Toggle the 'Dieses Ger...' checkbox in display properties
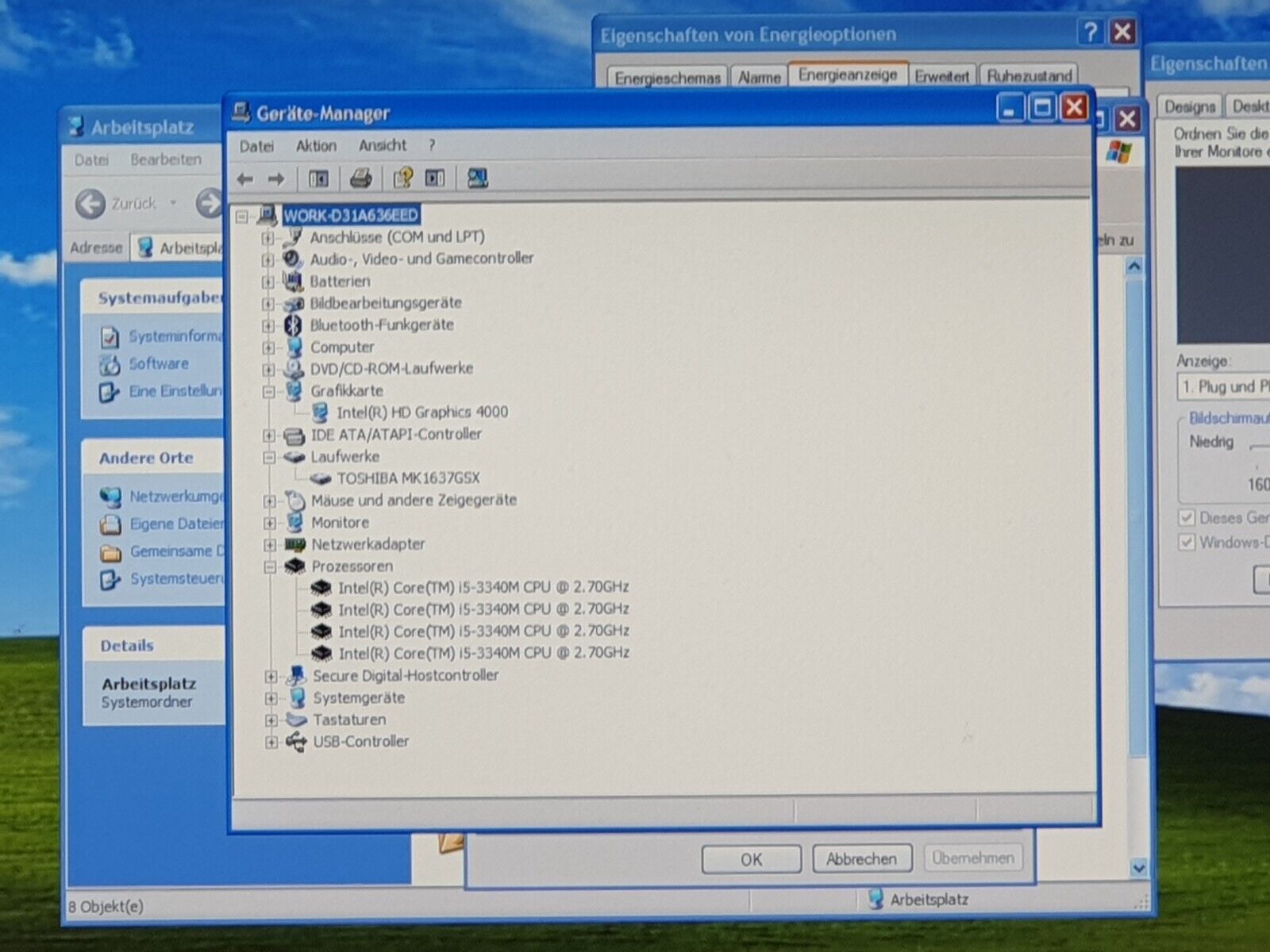Viewport: 1270px width, 952px height. click(x=1187, y=518)
